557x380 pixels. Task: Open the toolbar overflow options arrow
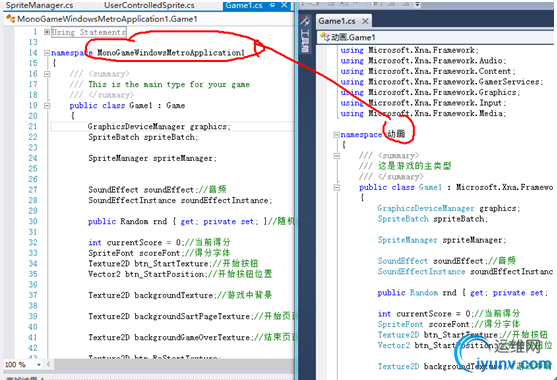click(x=417, y=4)
